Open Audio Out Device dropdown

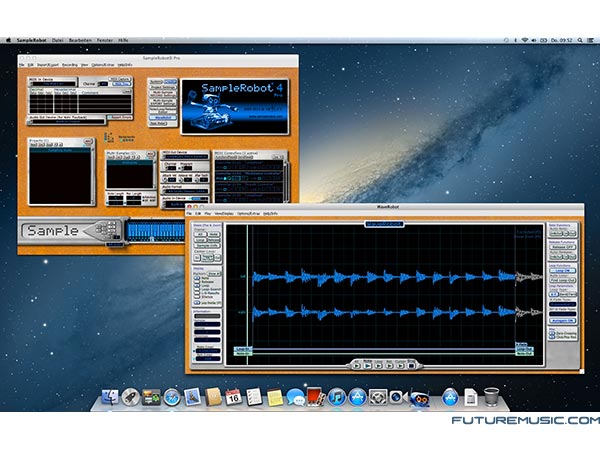click(68, 122)
